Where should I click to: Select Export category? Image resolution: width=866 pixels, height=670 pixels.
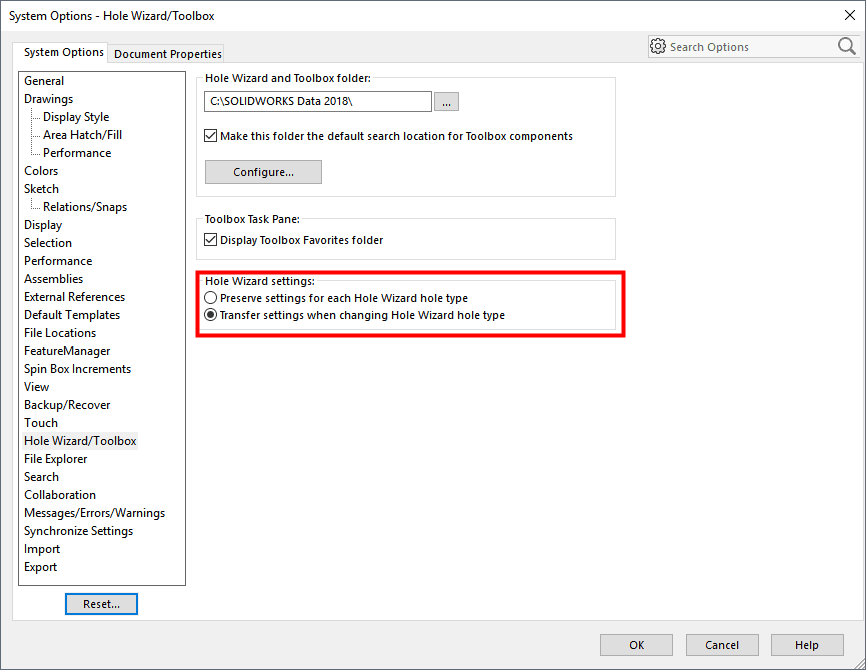40,567
